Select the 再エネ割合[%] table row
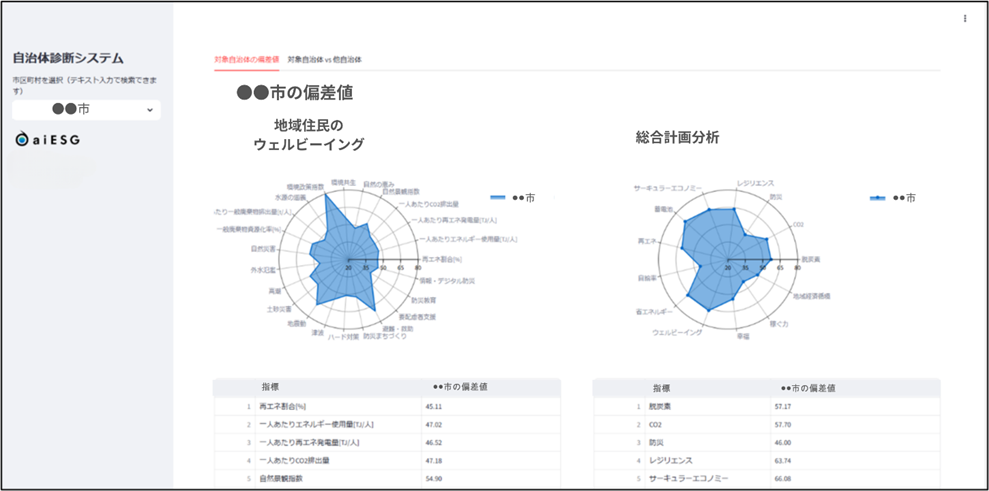This screenshot has height=491, width=989. [282, 407]
